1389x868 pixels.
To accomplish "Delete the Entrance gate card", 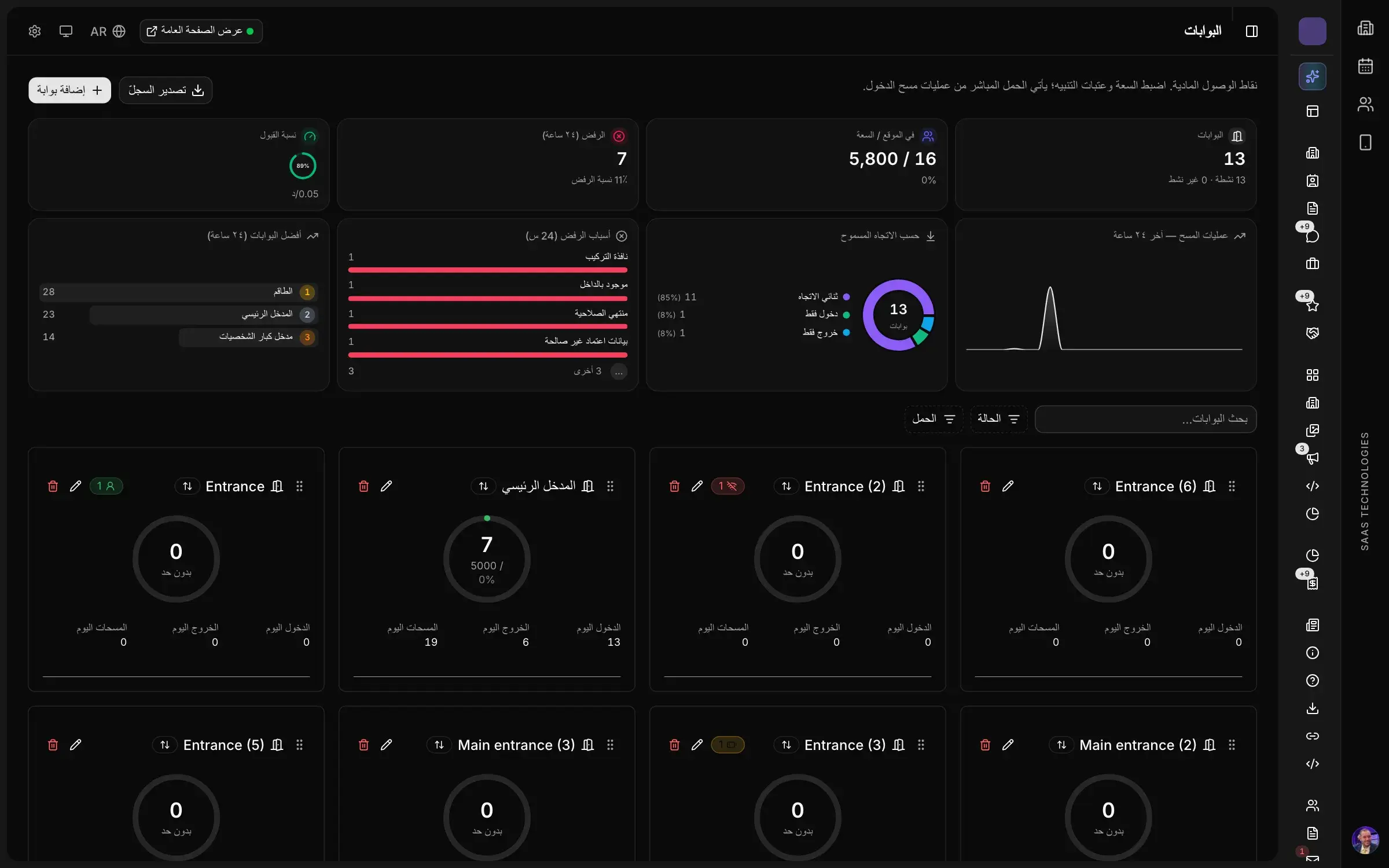I will tap(53, 486).
